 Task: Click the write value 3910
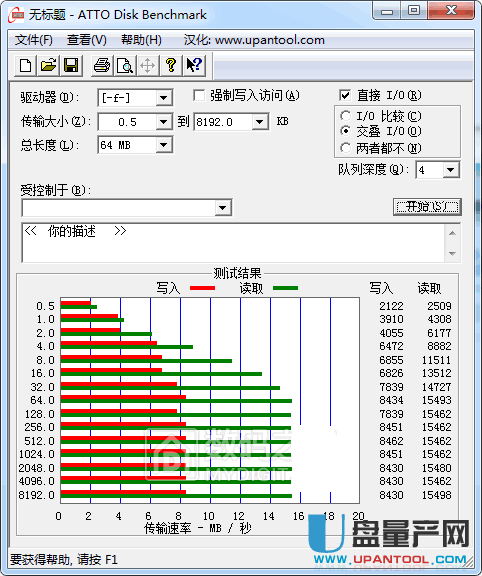pyautogui.click(x=391, y=319)
